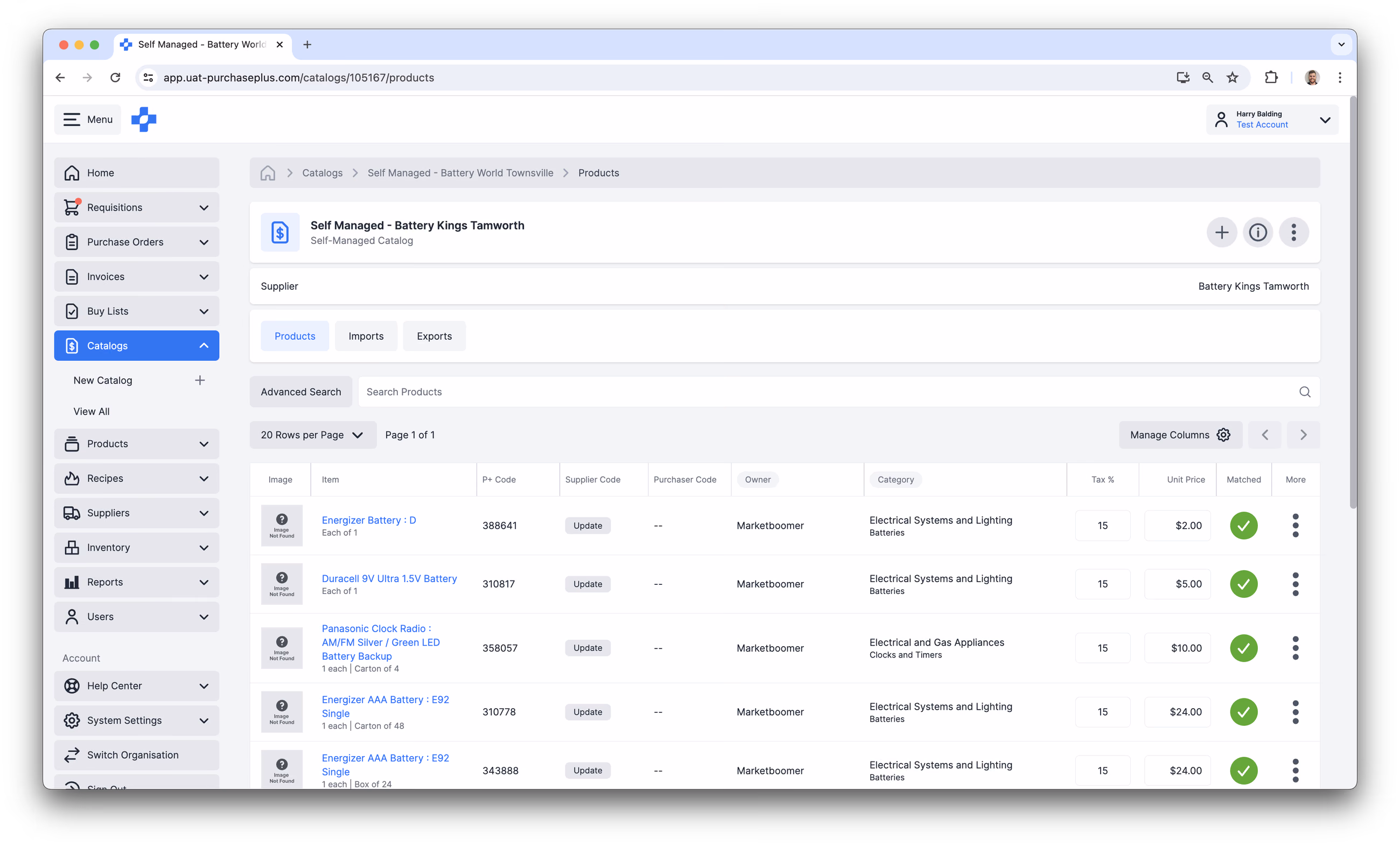Click the breadcrumb home icon
Image resolution: width=1400 pixels, height=846 pixels.
[x=268, y=173]
